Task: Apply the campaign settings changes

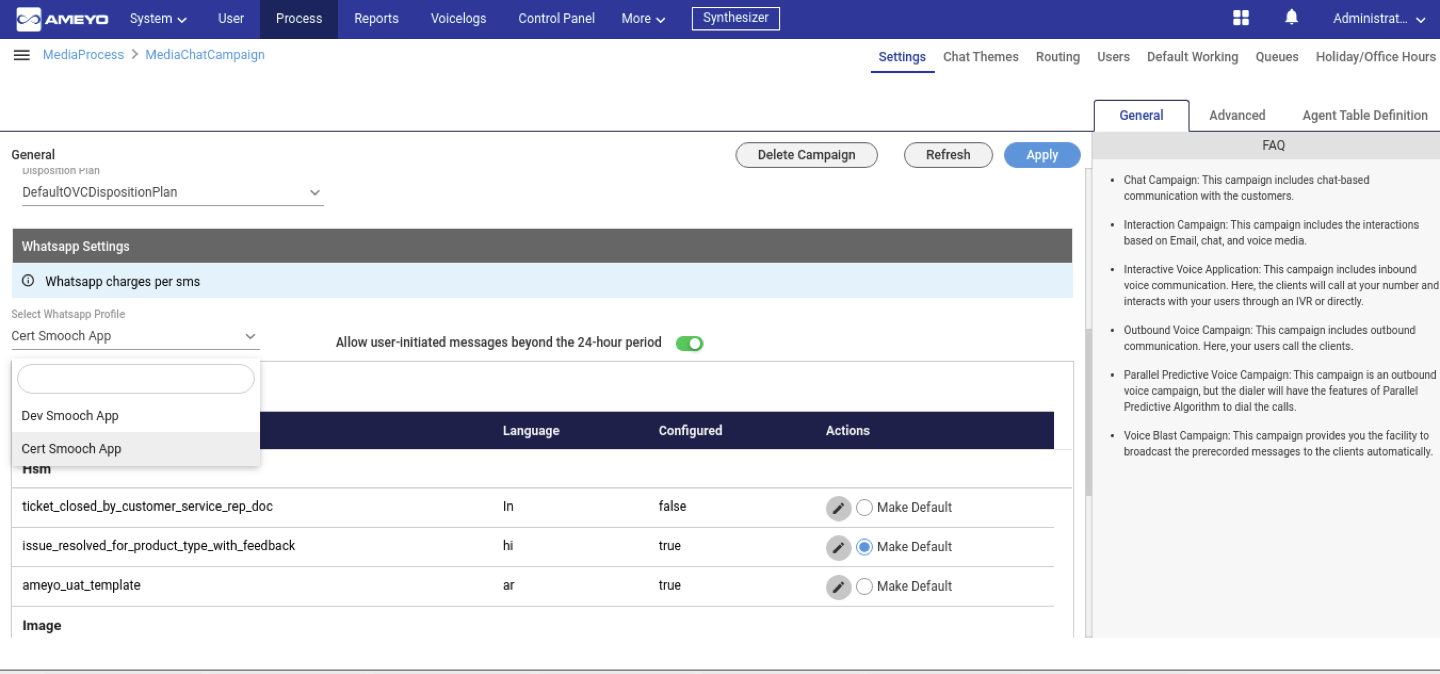Action: (x=1042, y=155)
